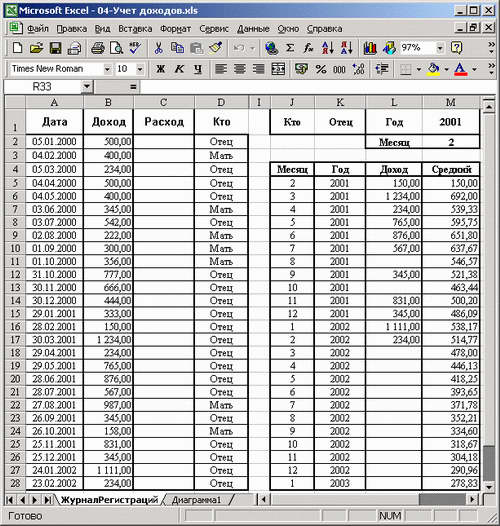Click the Средний column header cell
The width and height of the screenshot is (500, 526).
451,169
